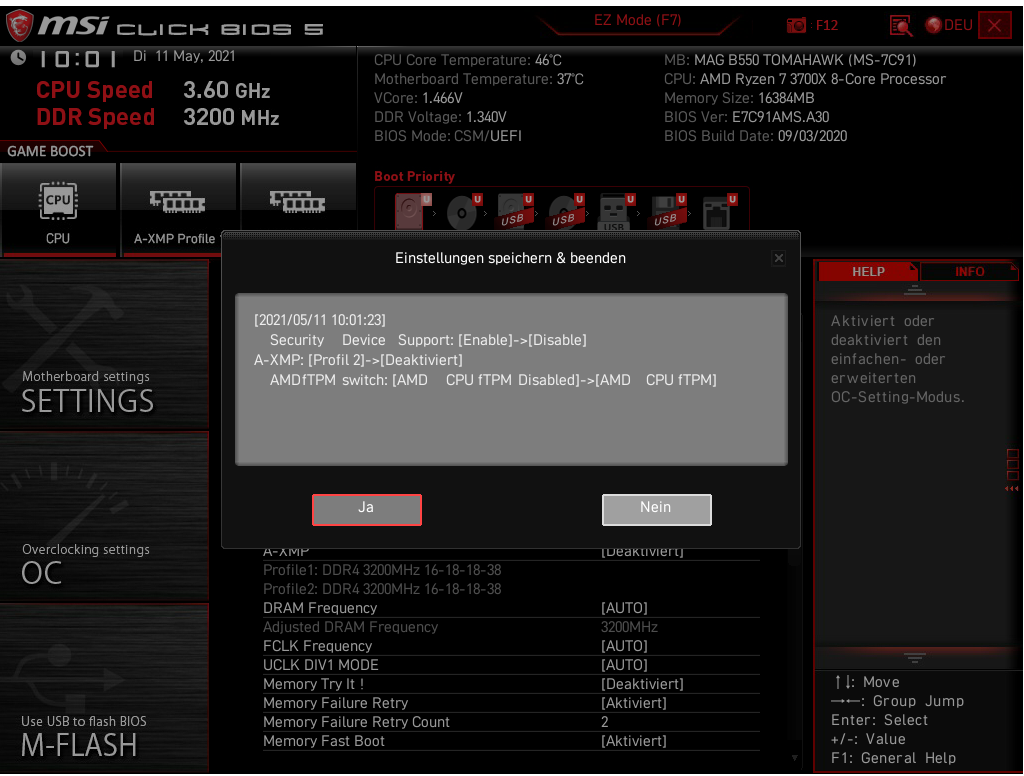Click the Boot Priority heading

coord(414,176)
